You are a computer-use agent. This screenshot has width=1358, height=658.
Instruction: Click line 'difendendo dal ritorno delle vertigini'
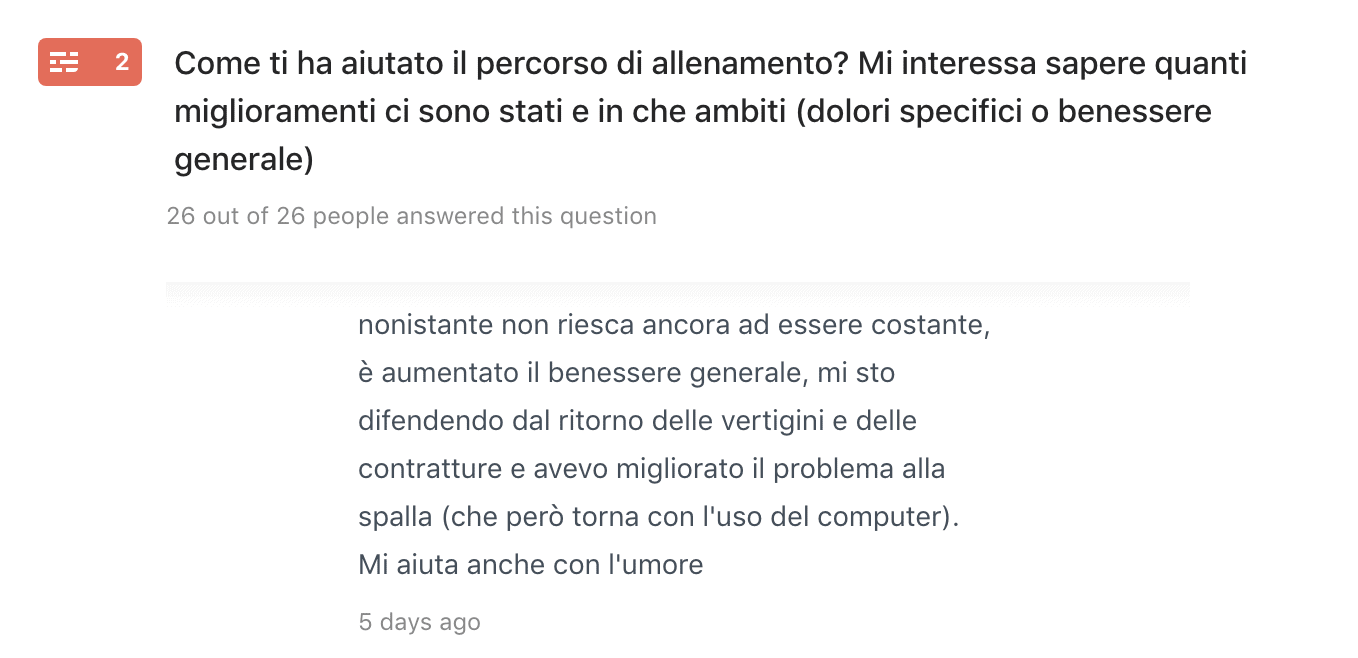pyautogui.click(x=638, y=421)
